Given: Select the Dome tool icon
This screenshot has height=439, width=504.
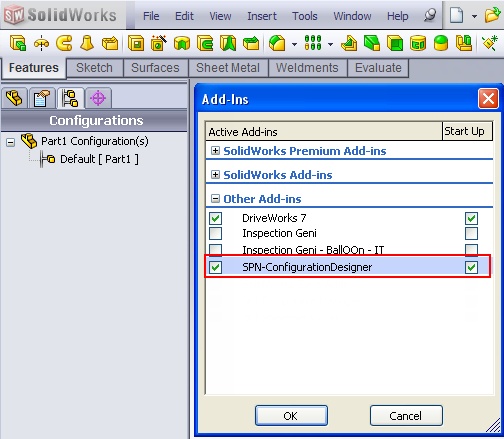Looking at the screenshot, I should (441, 43).
